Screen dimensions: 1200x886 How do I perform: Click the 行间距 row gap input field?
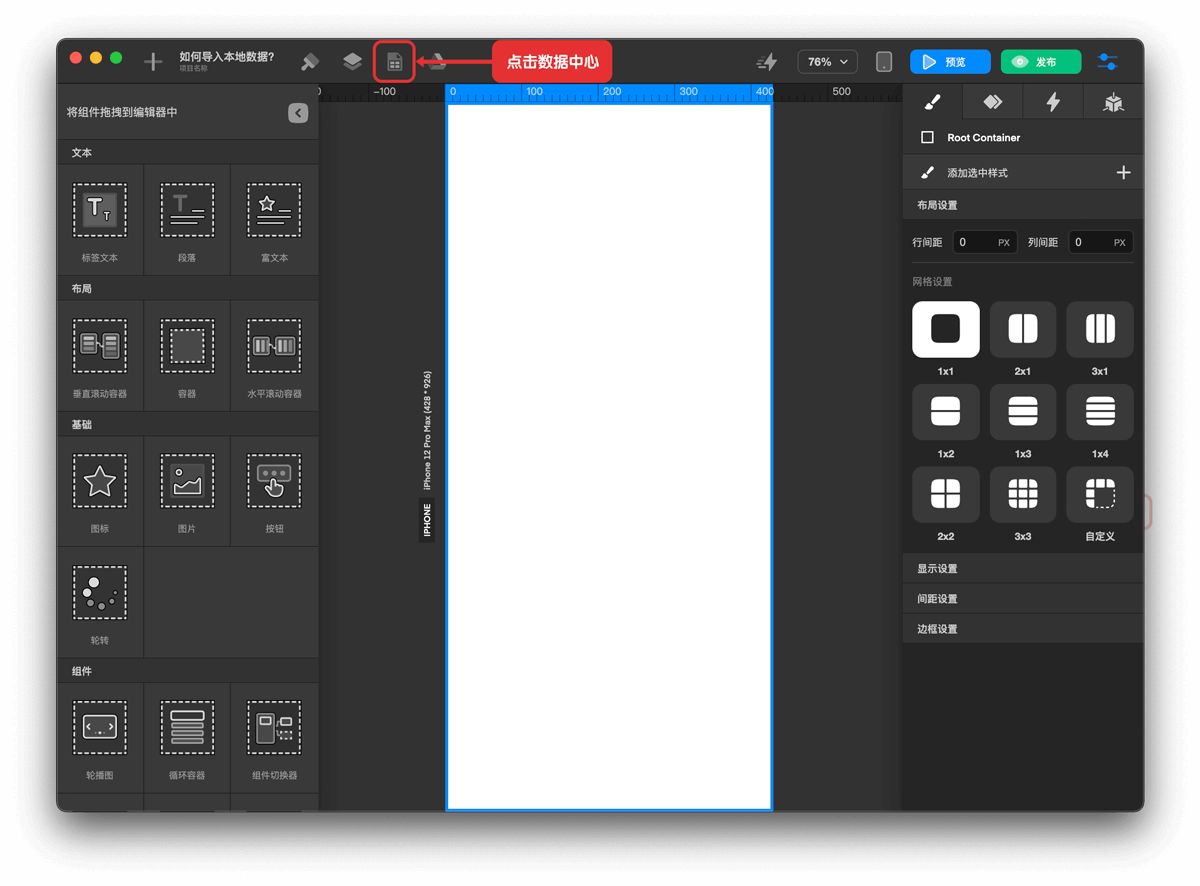coord(984,242)
